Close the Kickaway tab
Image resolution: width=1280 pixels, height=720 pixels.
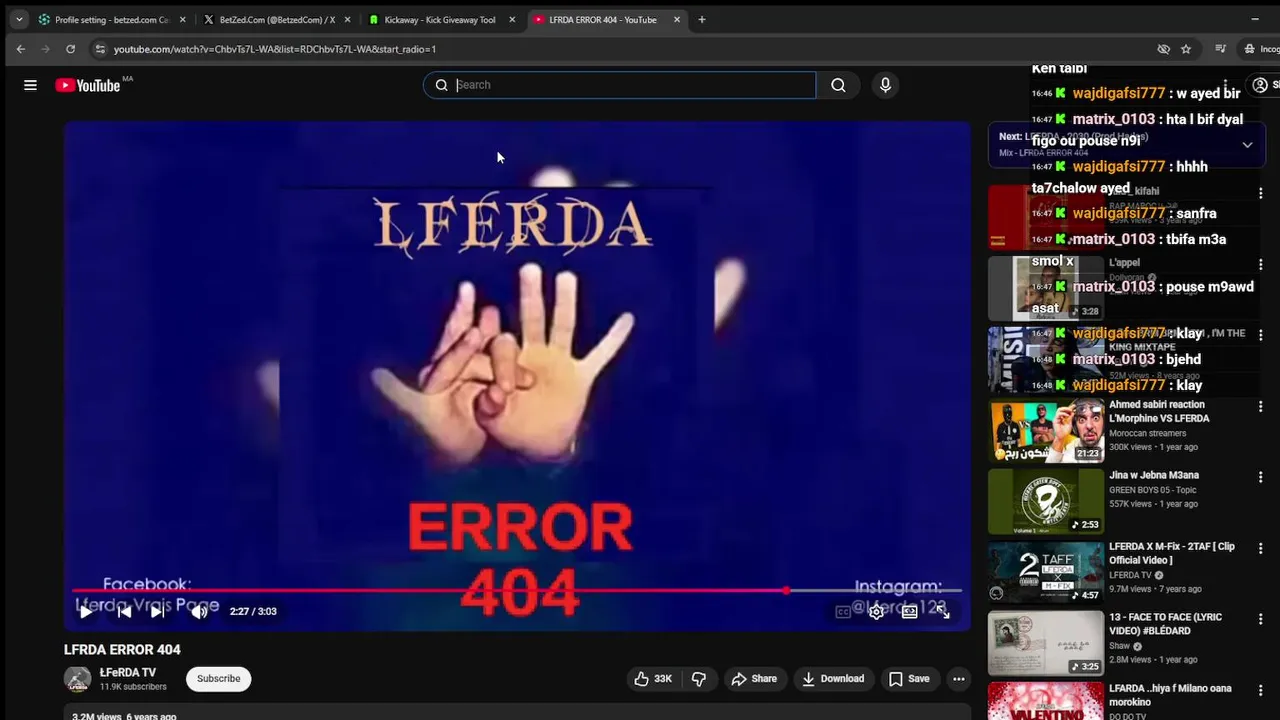coord(512,19)
